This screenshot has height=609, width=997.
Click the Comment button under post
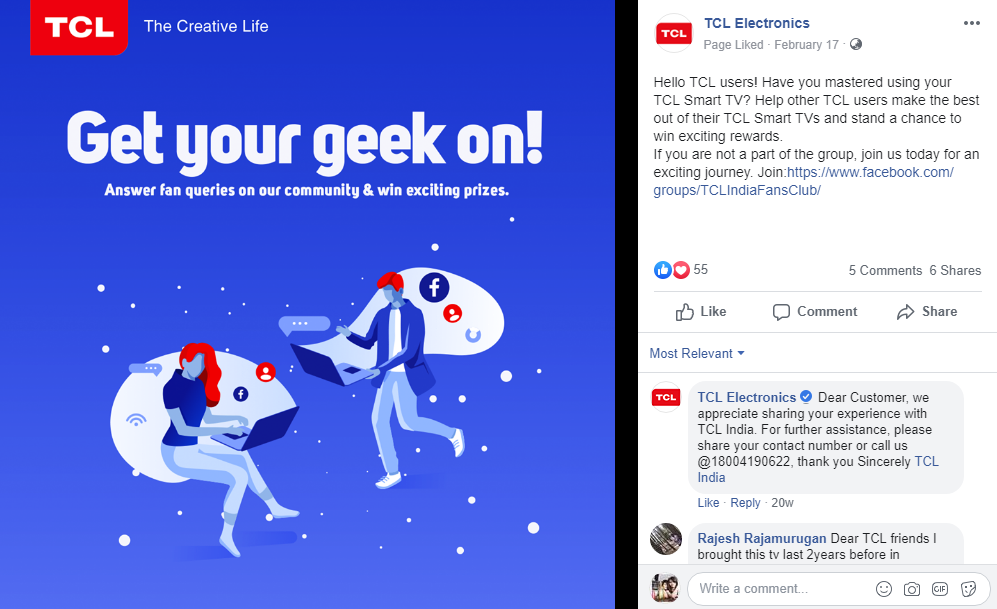(x=815, y=311)
